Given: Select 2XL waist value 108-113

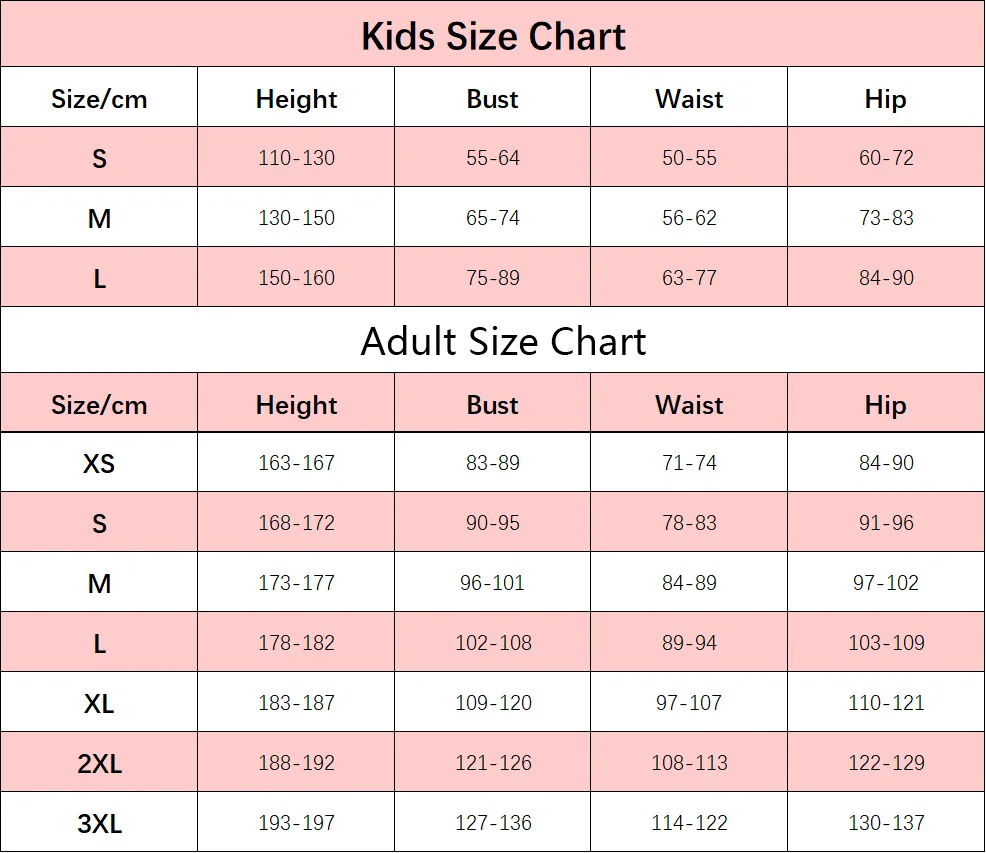Looking at the screenshot, I should (689, 762).
